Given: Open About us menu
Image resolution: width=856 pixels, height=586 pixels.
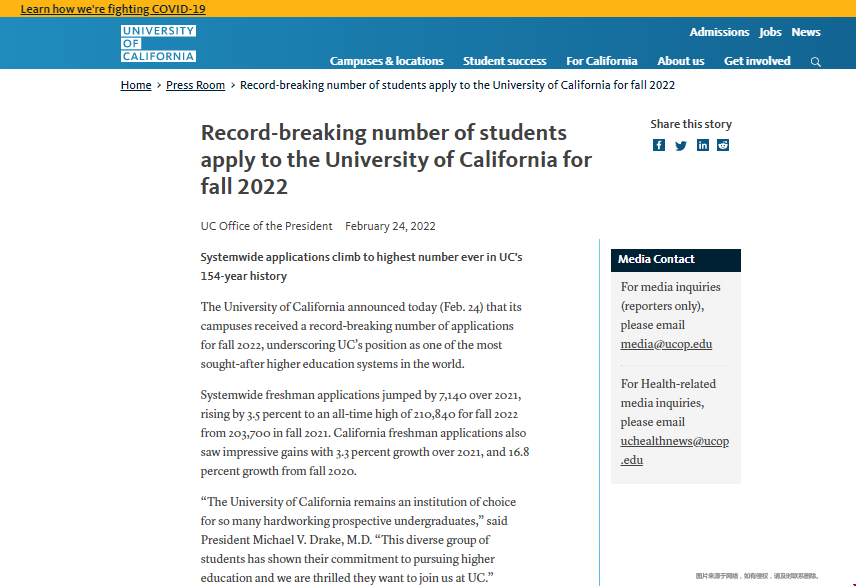Looking at the screenshot, I should (681, 61).
